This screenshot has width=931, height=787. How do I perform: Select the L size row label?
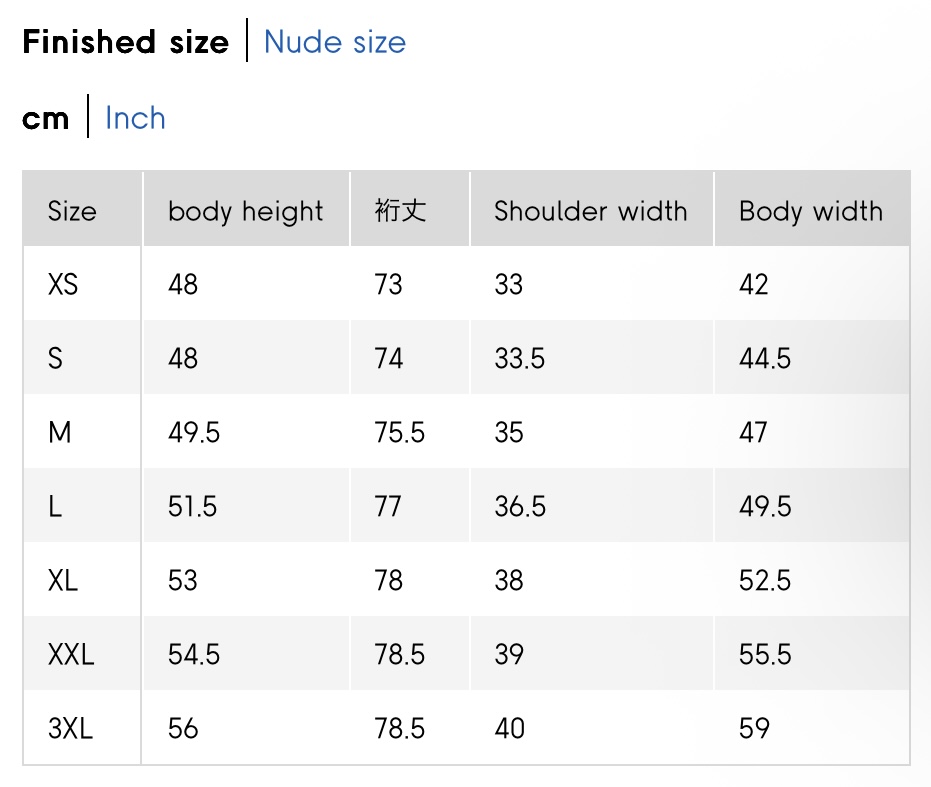[55, 506]
